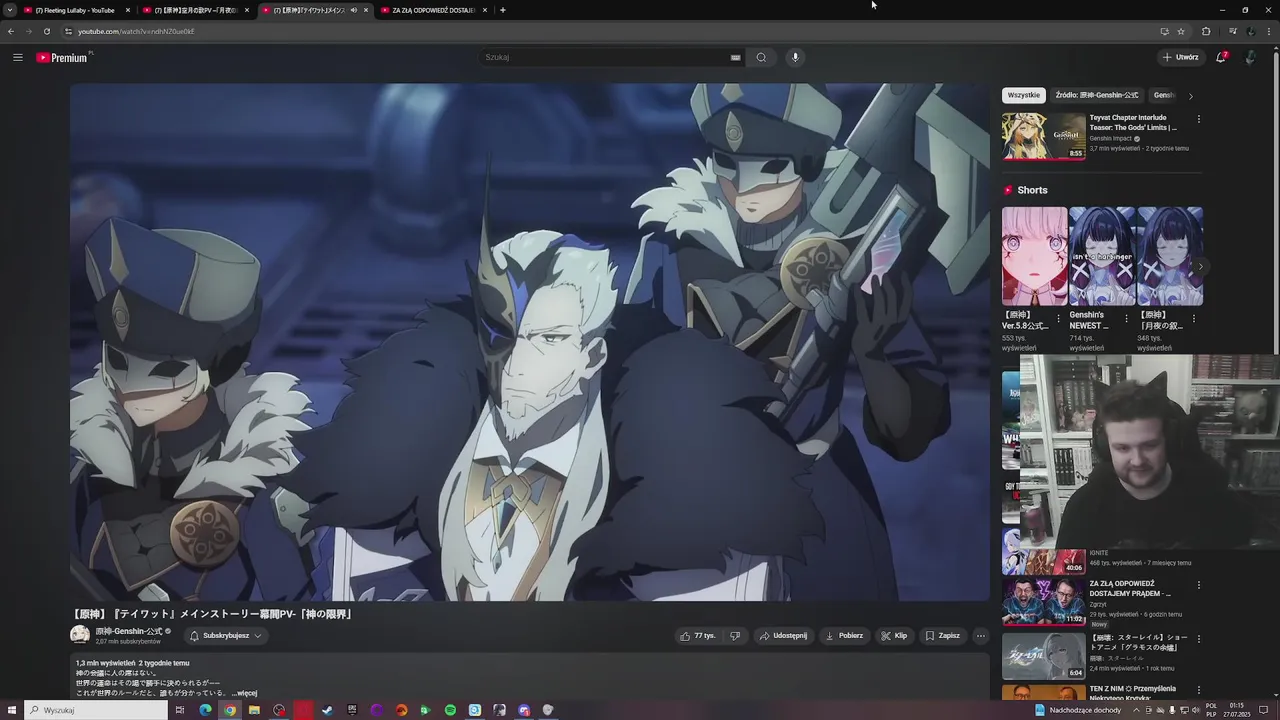Open options menu for Teyvat Chapter Interlude video
Viewport: 1280px width, 720px height.
(x=1199, y=119)
